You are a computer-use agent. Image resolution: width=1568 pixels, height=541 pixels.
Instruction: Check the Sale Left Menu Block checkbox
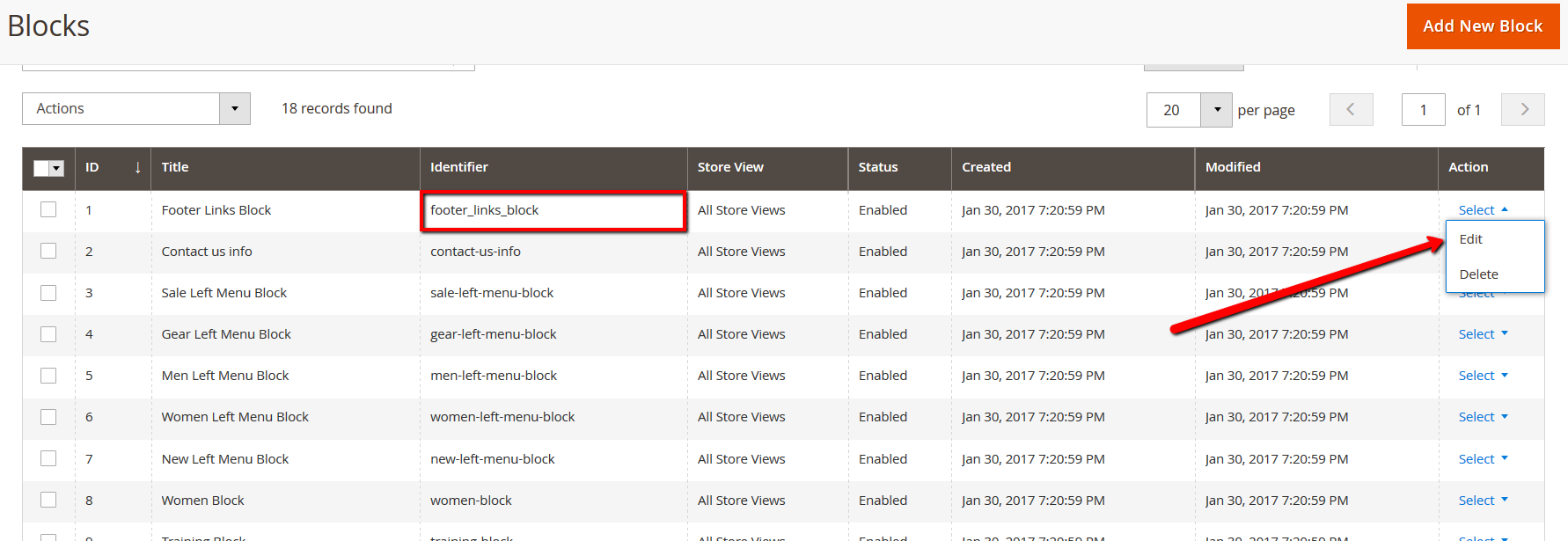click(48, 292)
